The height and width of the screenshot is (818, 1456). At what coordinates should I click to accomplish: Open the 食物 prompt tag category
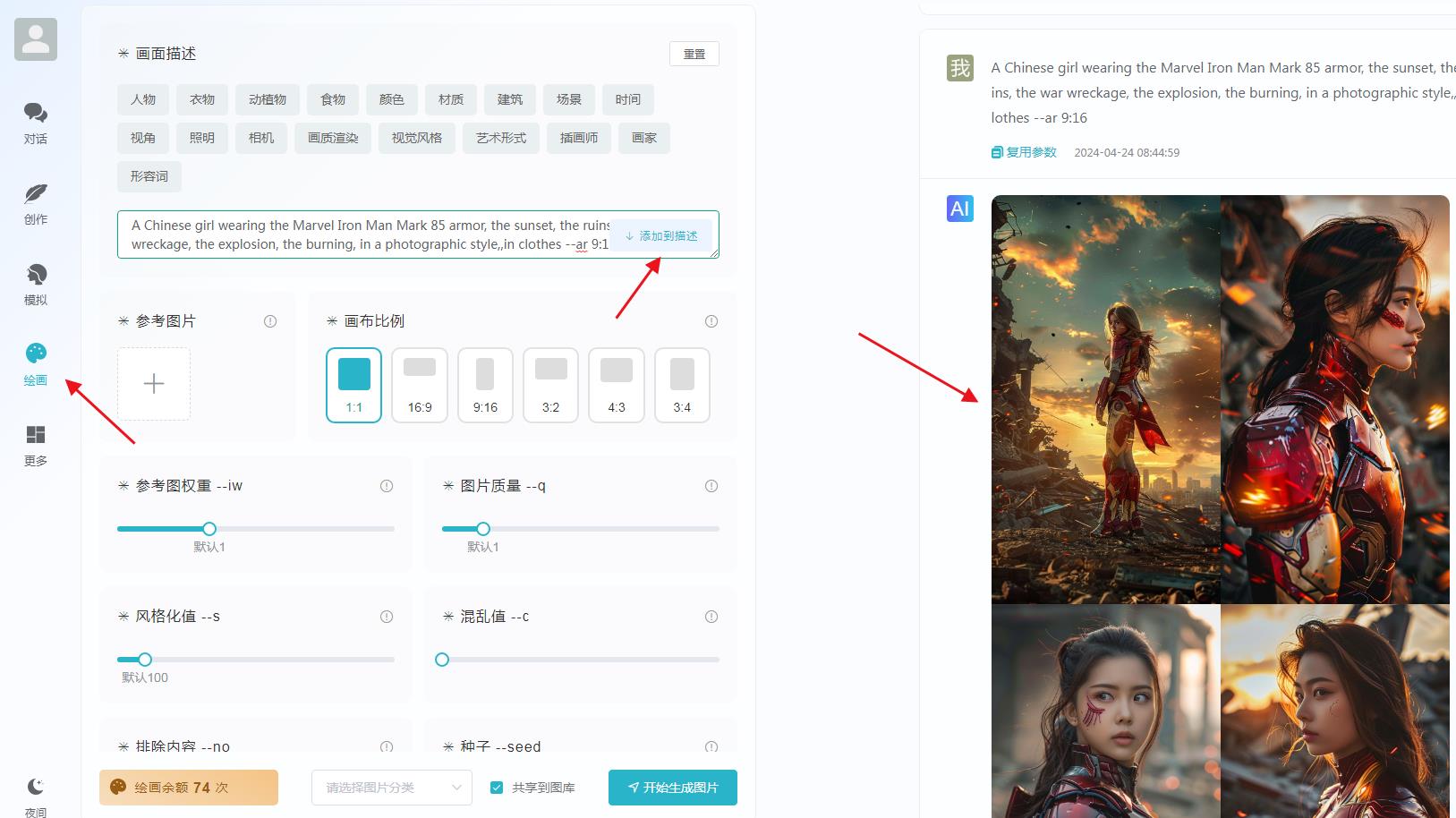(x=333, y=99)
